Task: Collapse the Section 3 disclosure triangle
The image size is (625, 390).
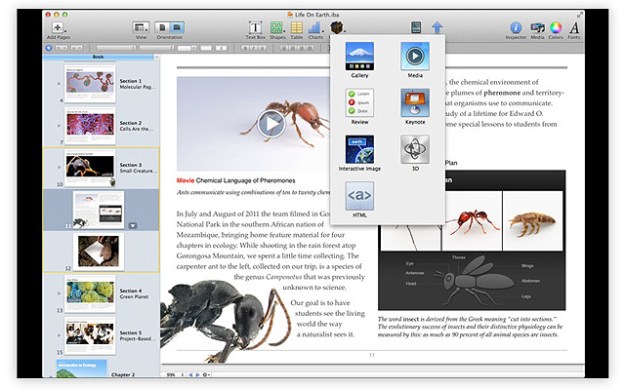Action: point(59,167)
